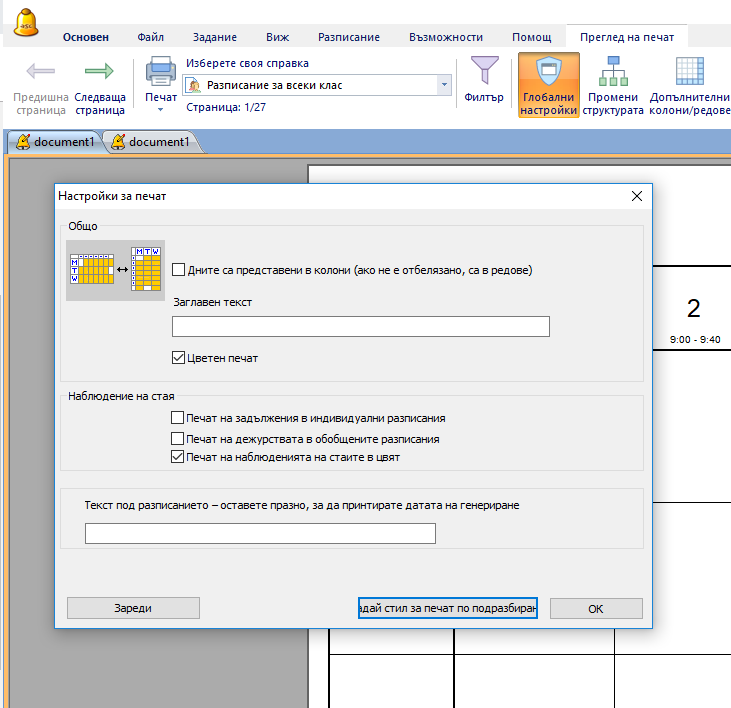The image size is (731, 708).
Task: Open the Разписание ribbon tab
Action: coord(348,37)
